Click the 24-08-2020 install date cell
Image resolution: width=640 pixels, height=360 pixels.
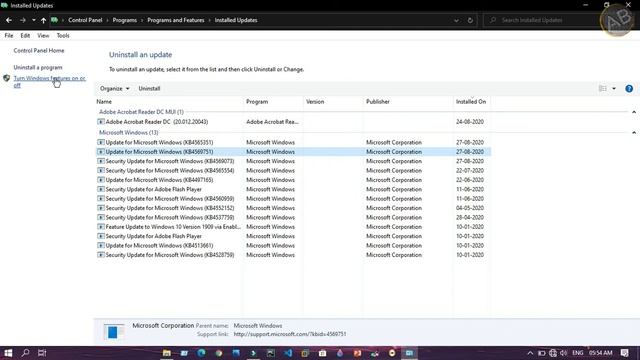coord(470,122)
